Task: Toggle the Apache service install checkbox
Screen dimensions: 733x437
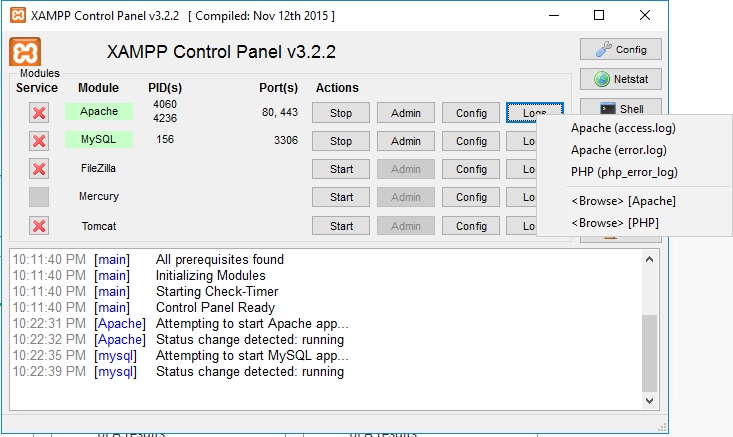Action: click(39, 113)
